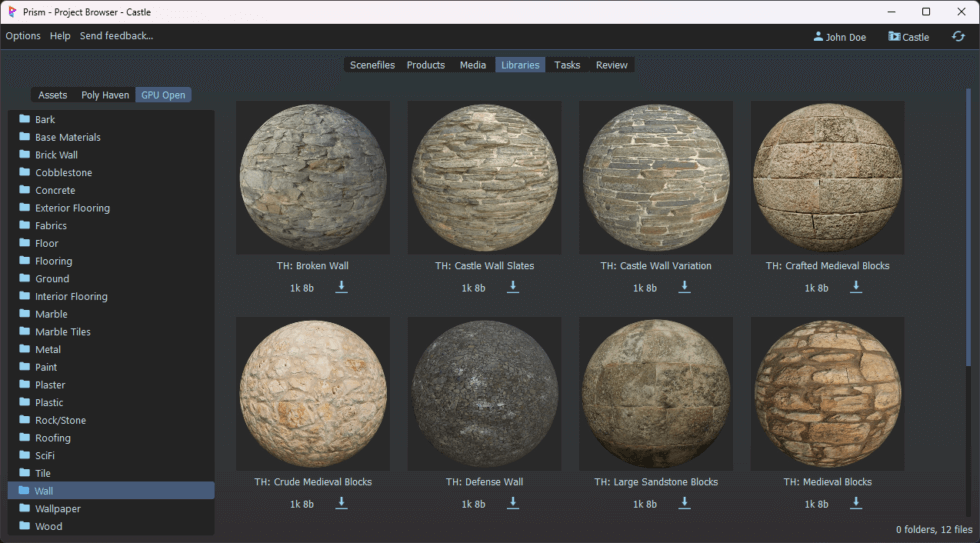Download Crafted Medieval Blocks texture
The image size is (980, 543).
[x=856, y=287]
